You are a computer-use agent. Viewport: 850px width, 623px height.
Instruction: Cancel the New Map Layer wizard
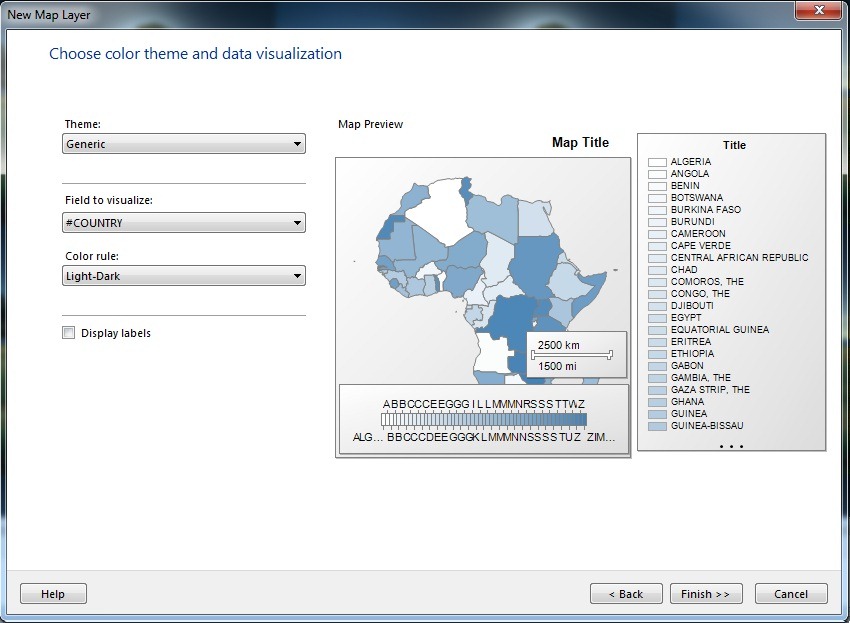tap(791, 594)
